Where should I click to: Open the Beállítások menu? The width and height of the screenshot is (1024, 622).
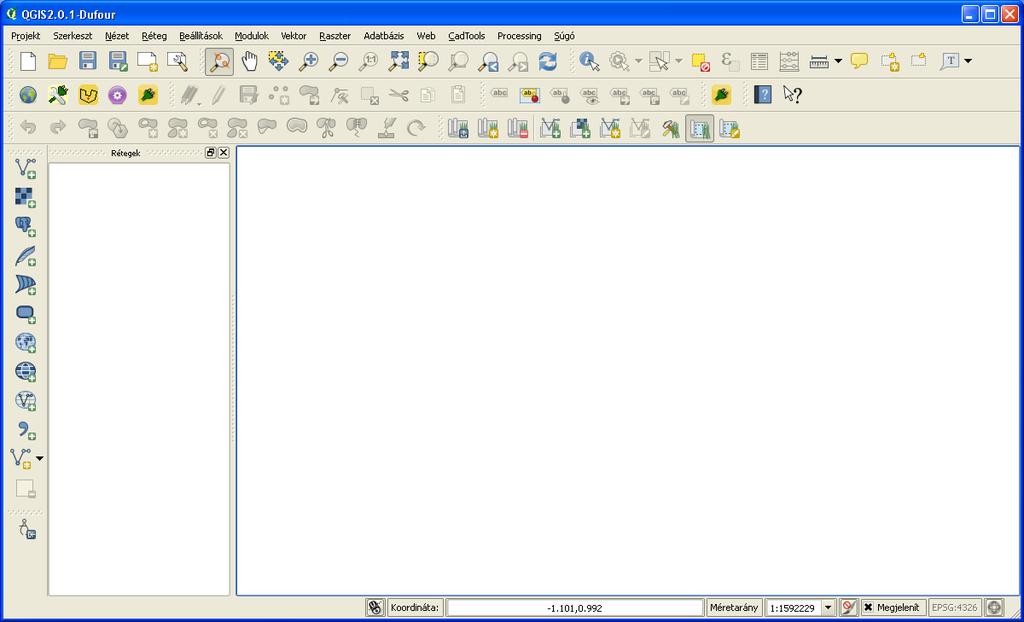(x=201, y=36)
